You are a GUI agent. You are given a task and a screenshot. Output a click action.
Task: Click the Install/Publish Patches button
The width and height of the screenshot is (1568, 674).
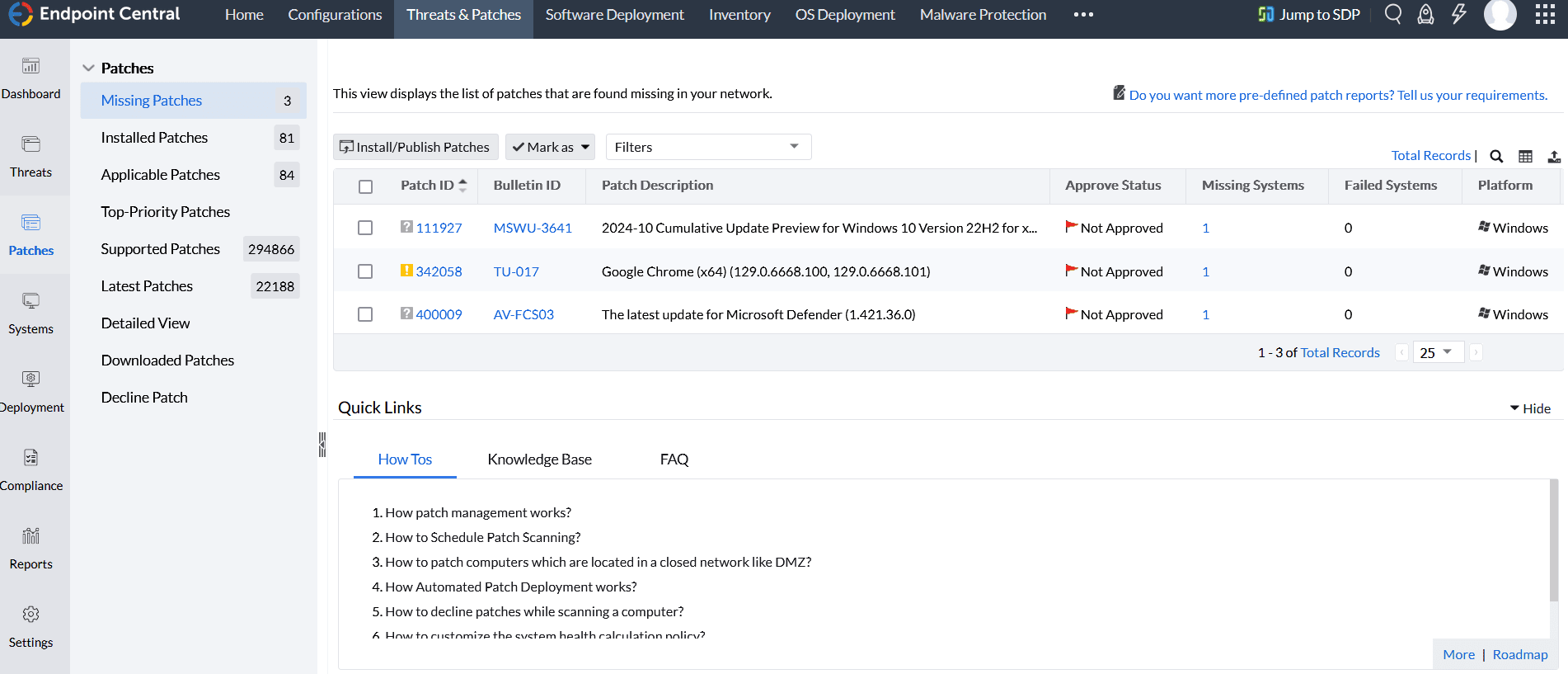pos(415,147)
